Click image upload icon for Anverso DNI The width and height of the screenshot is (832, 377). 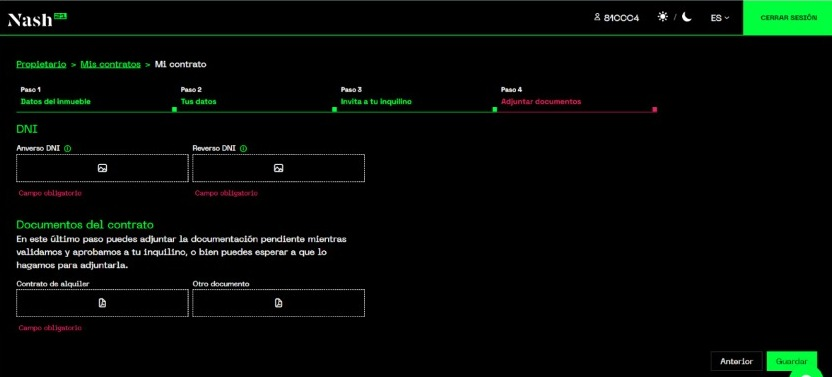pyautogui.click(x=102, y=168)
